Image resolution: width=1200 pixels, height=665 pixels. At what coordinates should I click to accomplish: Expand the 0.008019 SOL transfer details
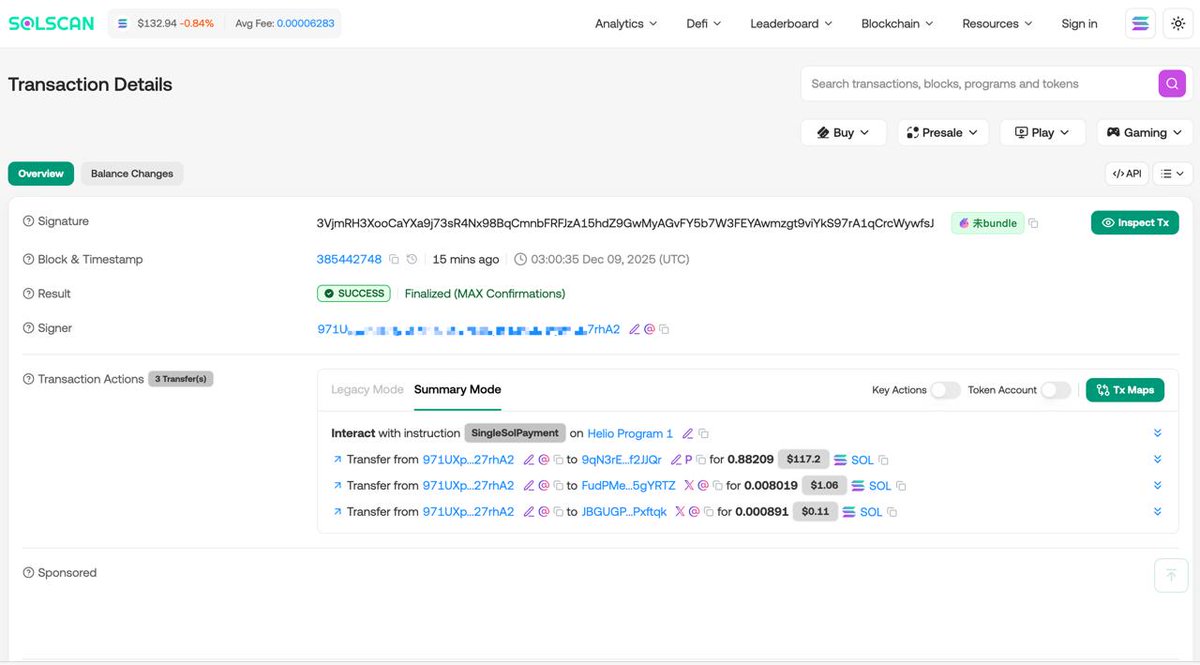tap(1157, 486)
